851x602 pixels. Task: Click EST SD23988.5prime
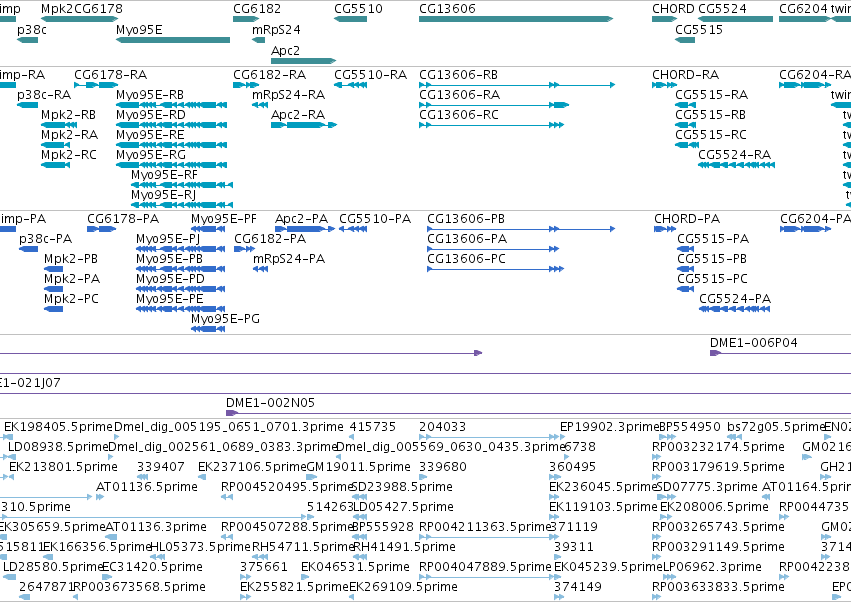(x=402, y=487)
